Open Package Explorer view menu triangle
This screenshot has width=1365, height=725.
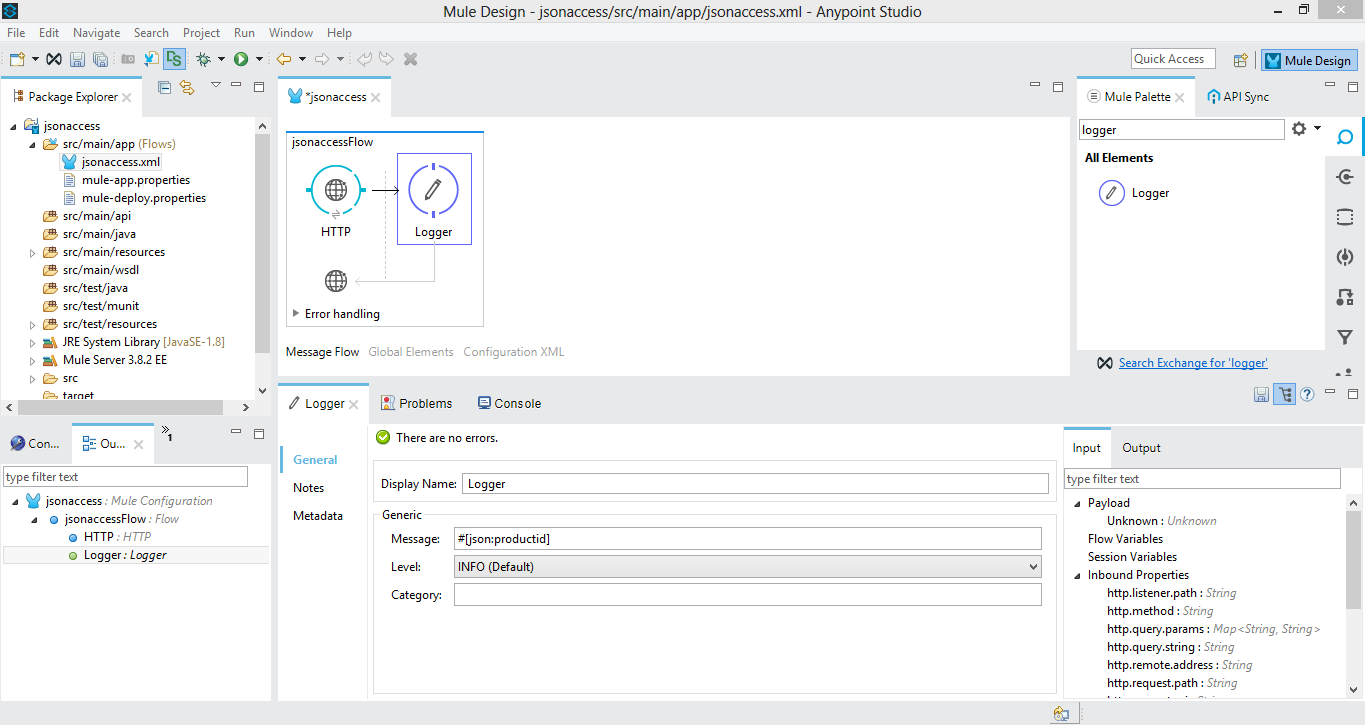click(215, 86)
